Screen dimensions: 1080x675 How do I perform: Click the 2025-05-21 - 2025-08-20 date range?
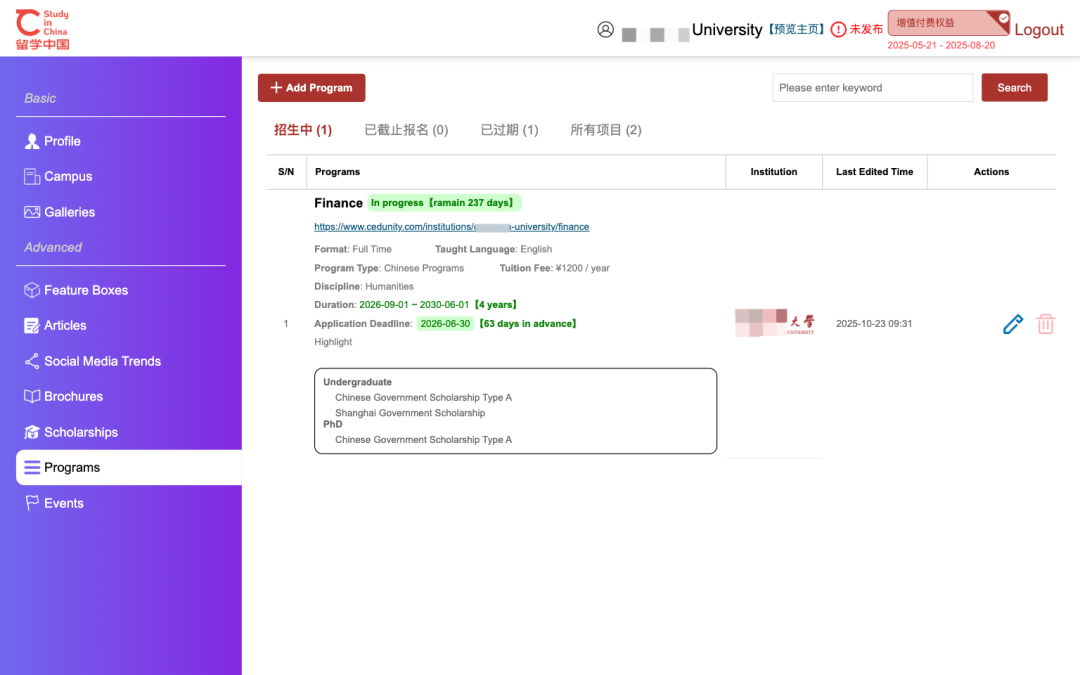[x=941, y=45]
